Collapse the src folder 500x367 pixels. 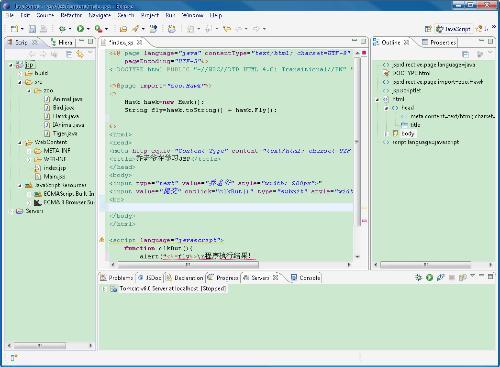[20, 82]
